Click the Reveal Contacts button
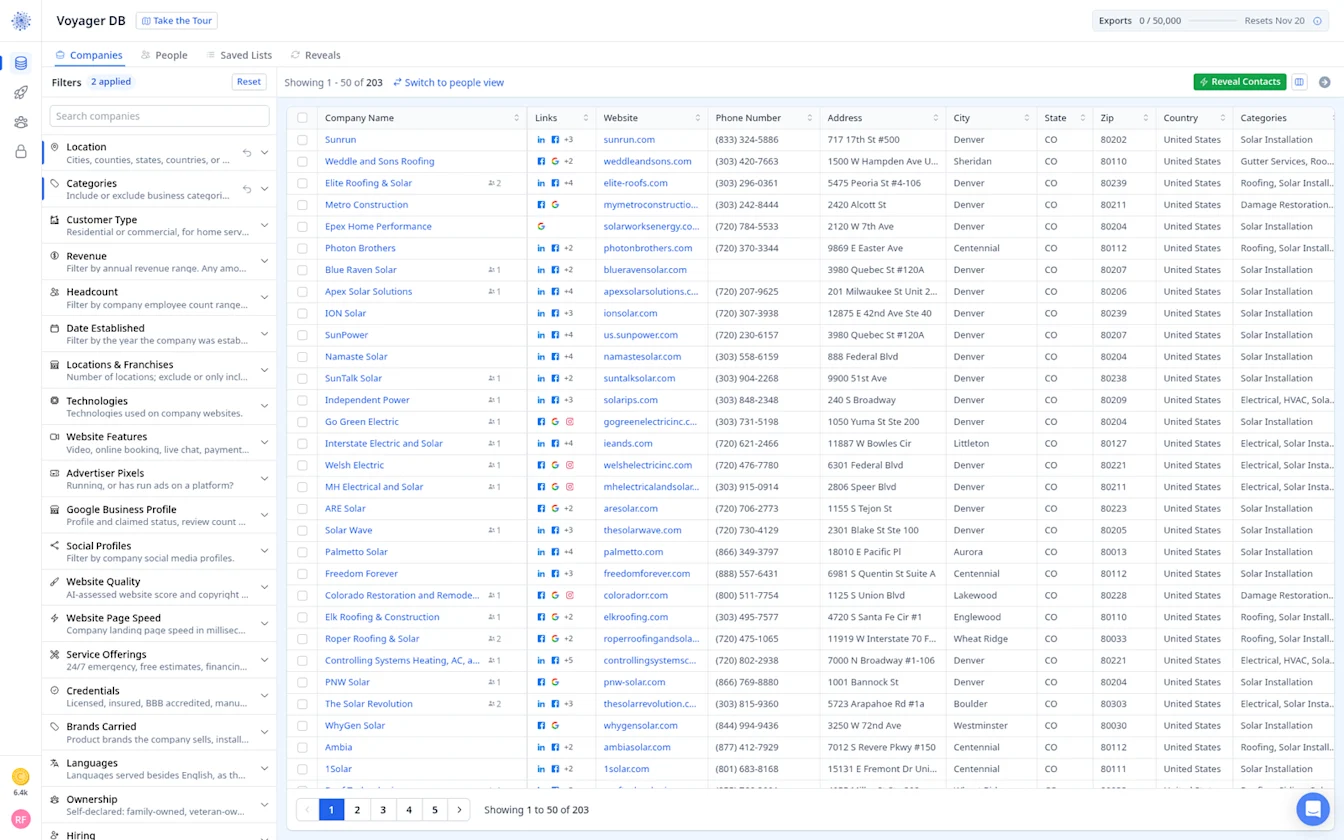The image size is (1344, 840). pyautogui.click(x=1240, y=82)
